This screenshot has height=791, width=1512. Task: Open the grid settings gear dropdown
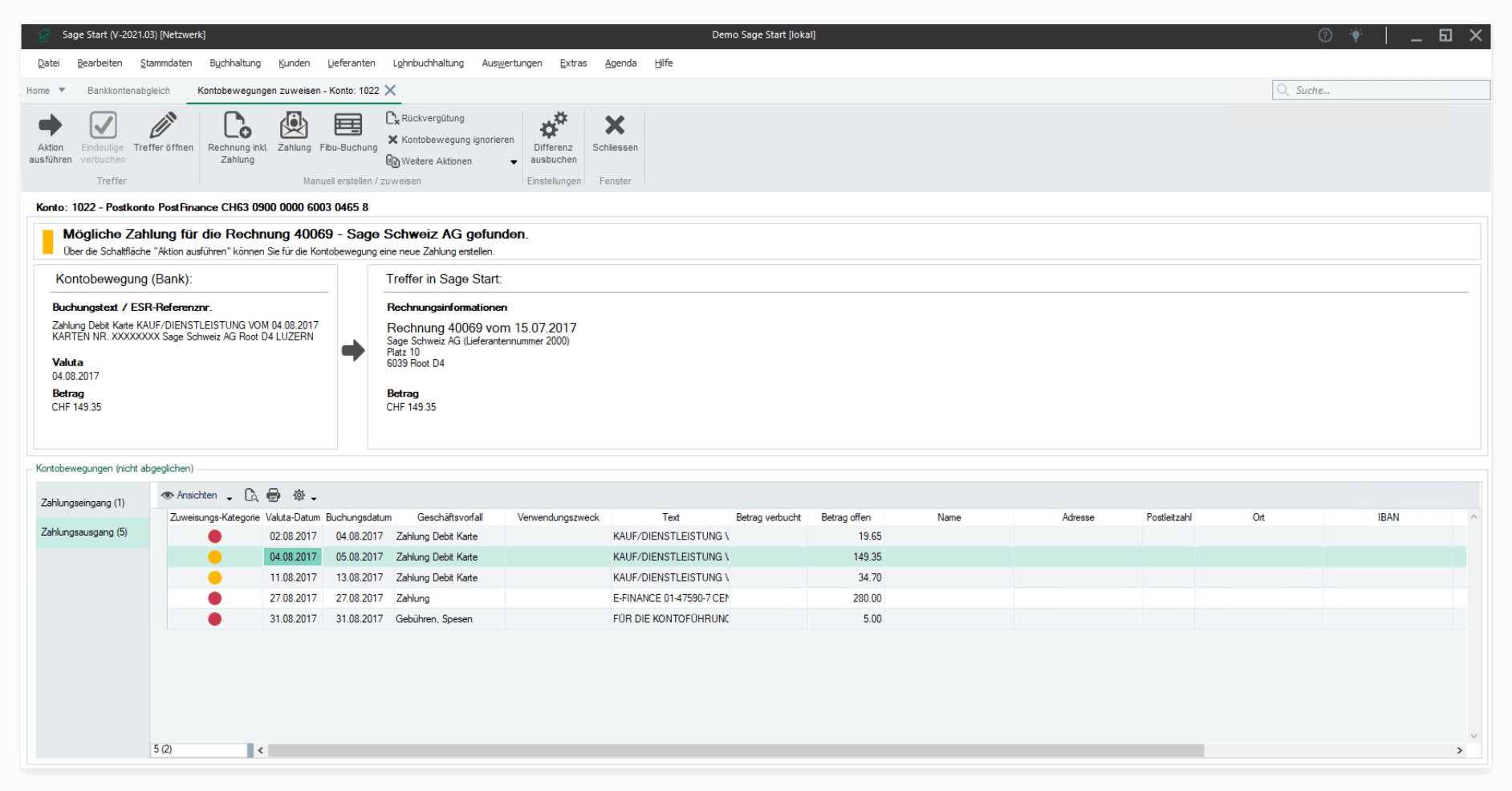(304, 495)
